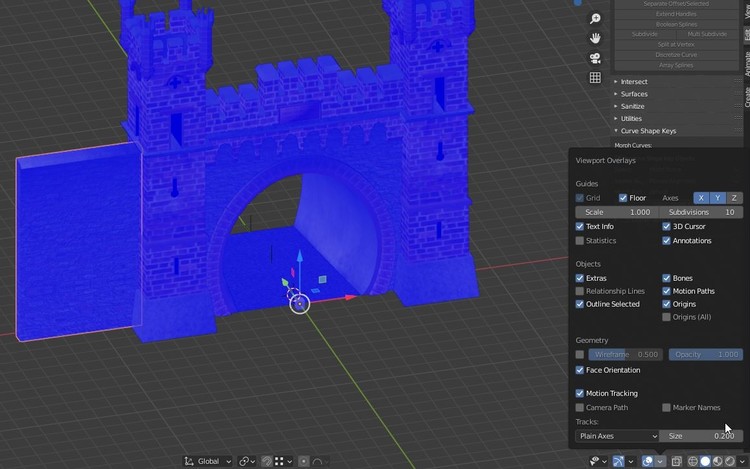Toggle the Z axis display button

(x=734, y=198)
